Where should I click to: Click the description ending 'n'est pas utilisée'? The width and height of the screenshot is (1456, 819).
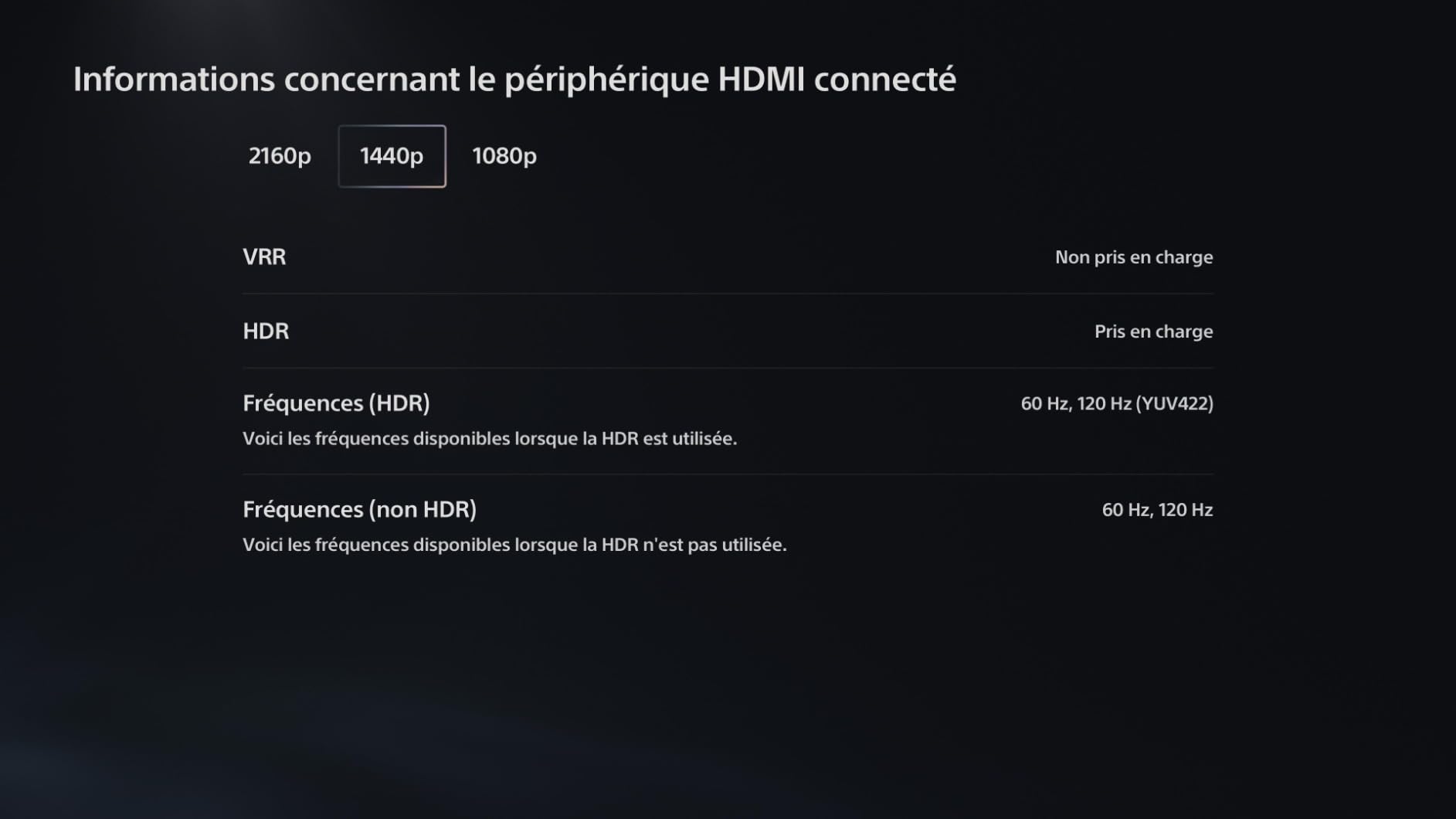514,545
